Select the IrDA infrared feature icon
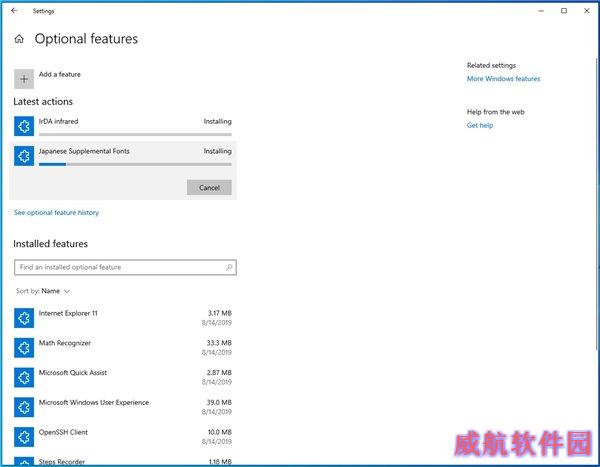This screenshot has width=600, height=467. [24, 126]
